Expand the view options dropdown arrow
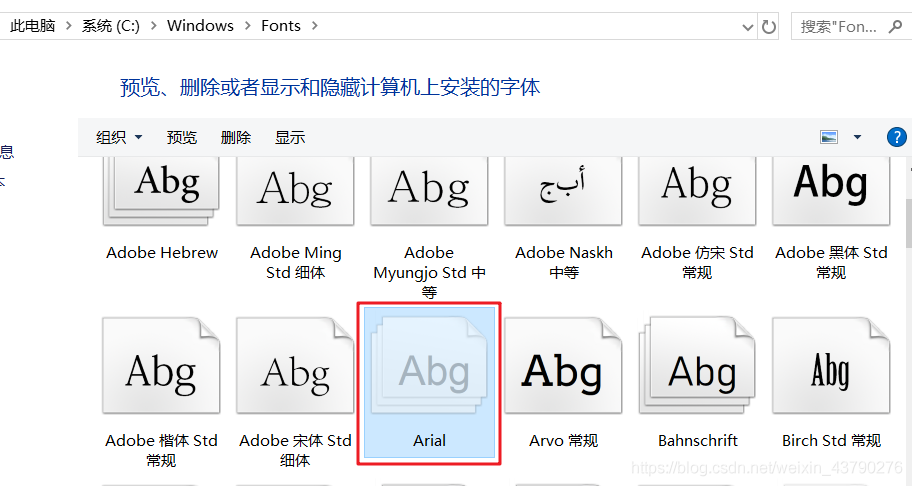 [857, 137]
